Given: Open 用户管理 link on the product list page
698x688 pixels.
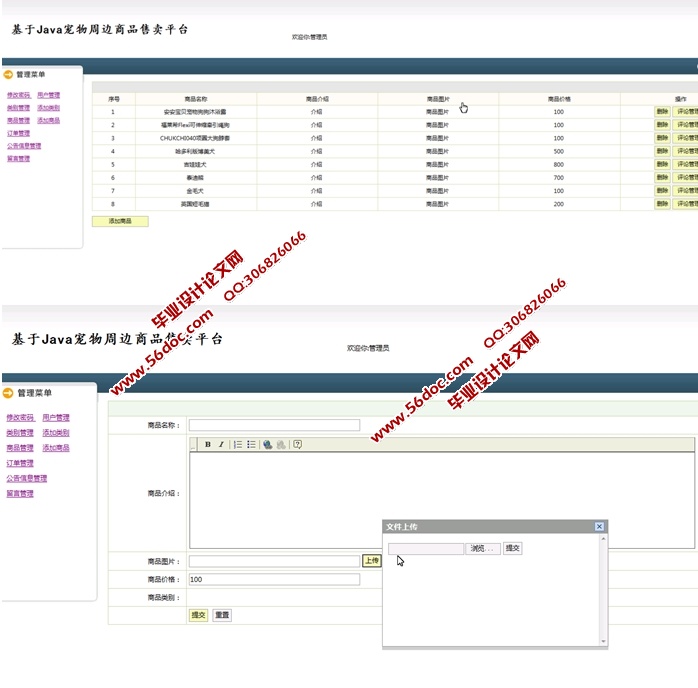Looking at the screenshot, I should pos(49,95).
